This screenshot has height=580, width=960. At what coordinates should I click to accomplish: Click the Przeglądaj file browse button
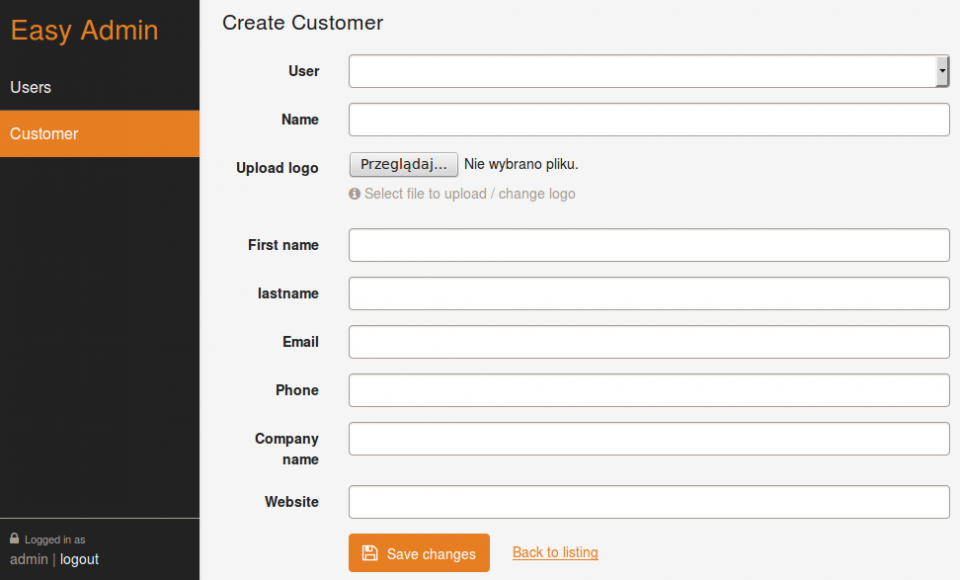tap(403, 165)
